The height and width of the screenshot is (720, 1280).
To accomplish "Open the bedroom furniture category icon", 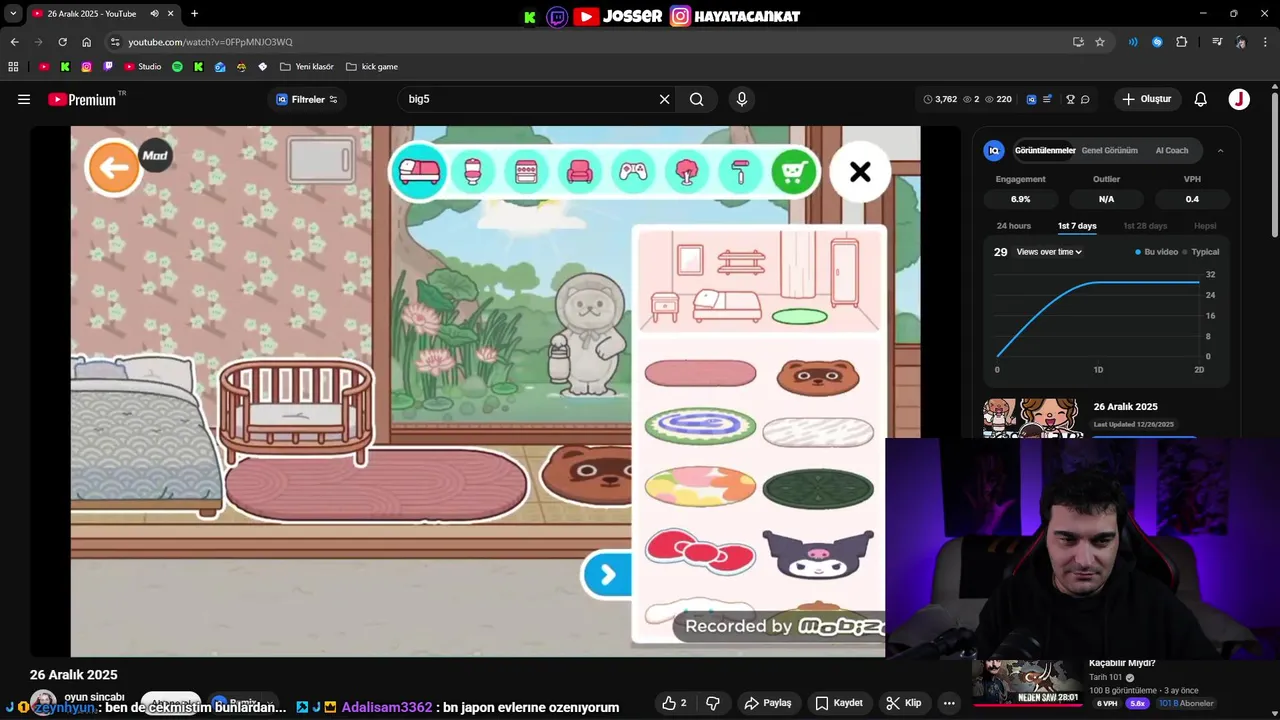I will [419, 172].
